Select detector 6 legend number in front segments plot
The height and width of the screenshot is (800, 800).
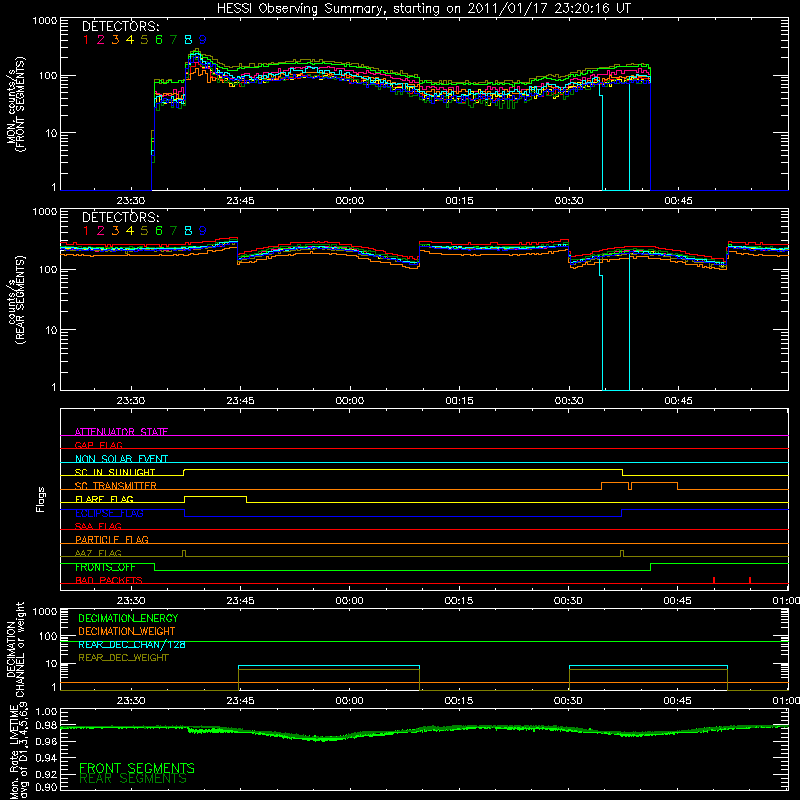click(x=159, y=40)
